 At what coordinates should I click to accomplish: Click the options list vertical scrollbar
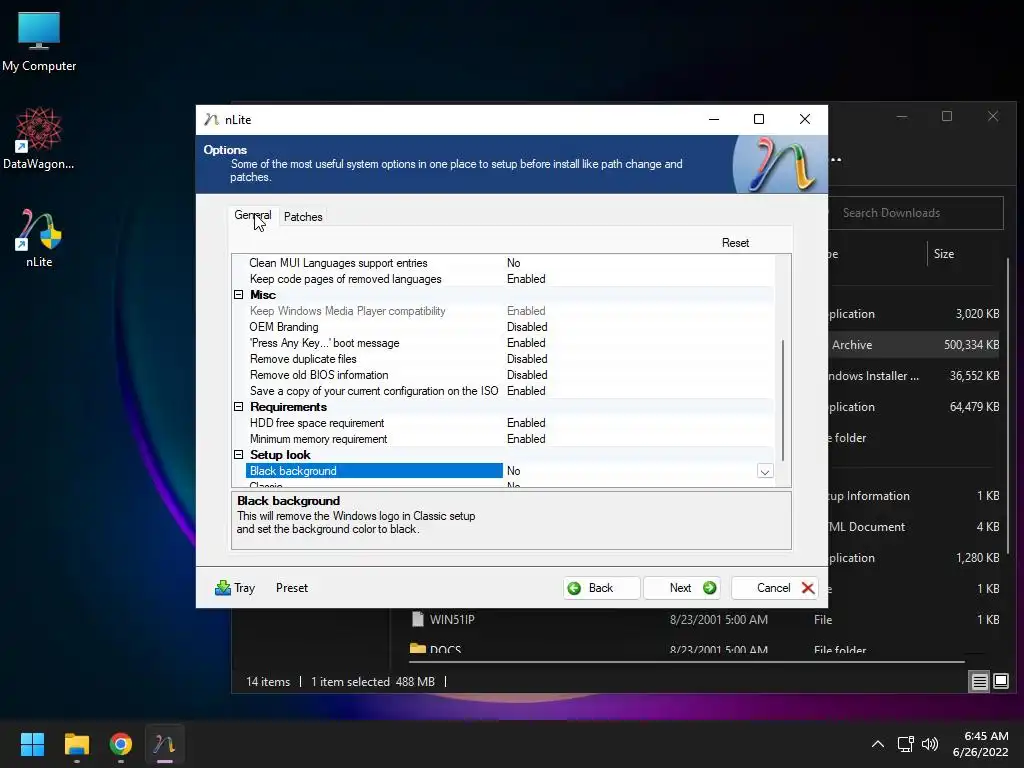click(782, 400)
